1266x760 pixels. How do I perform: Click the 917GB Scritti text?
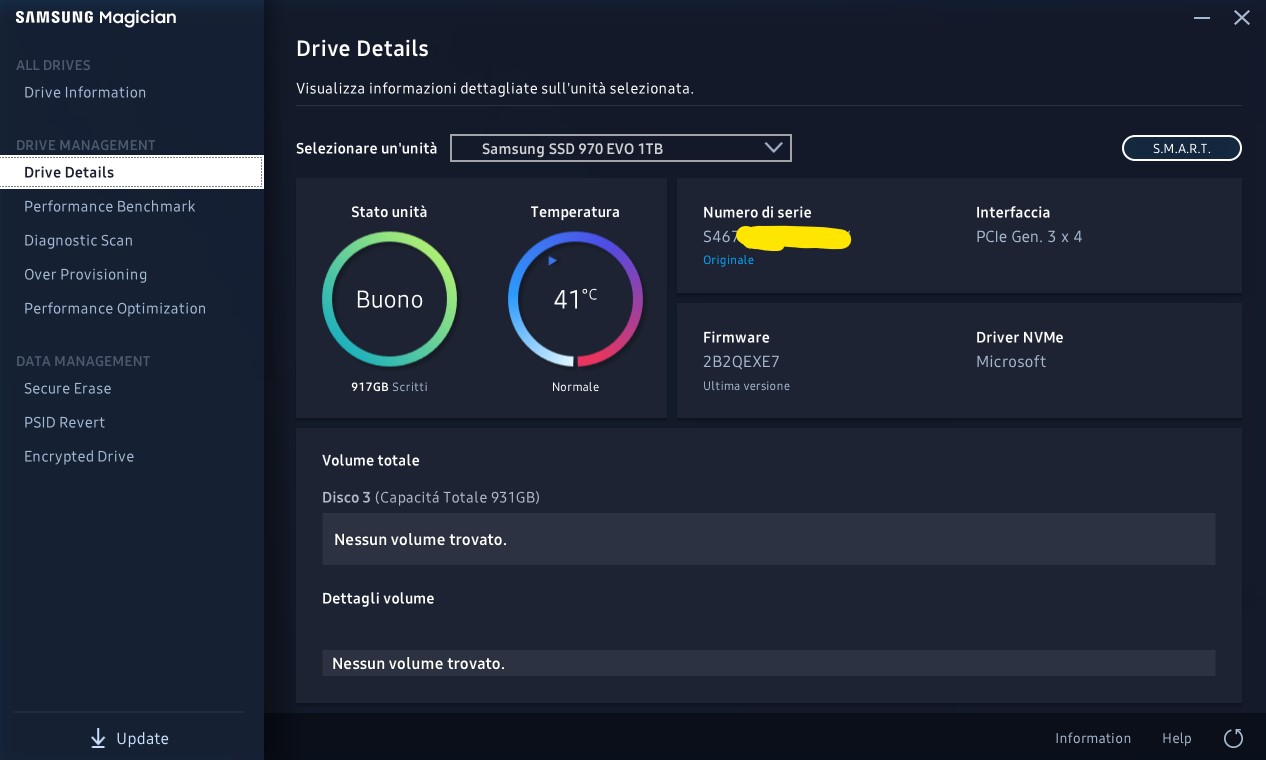tap(389, 386)
